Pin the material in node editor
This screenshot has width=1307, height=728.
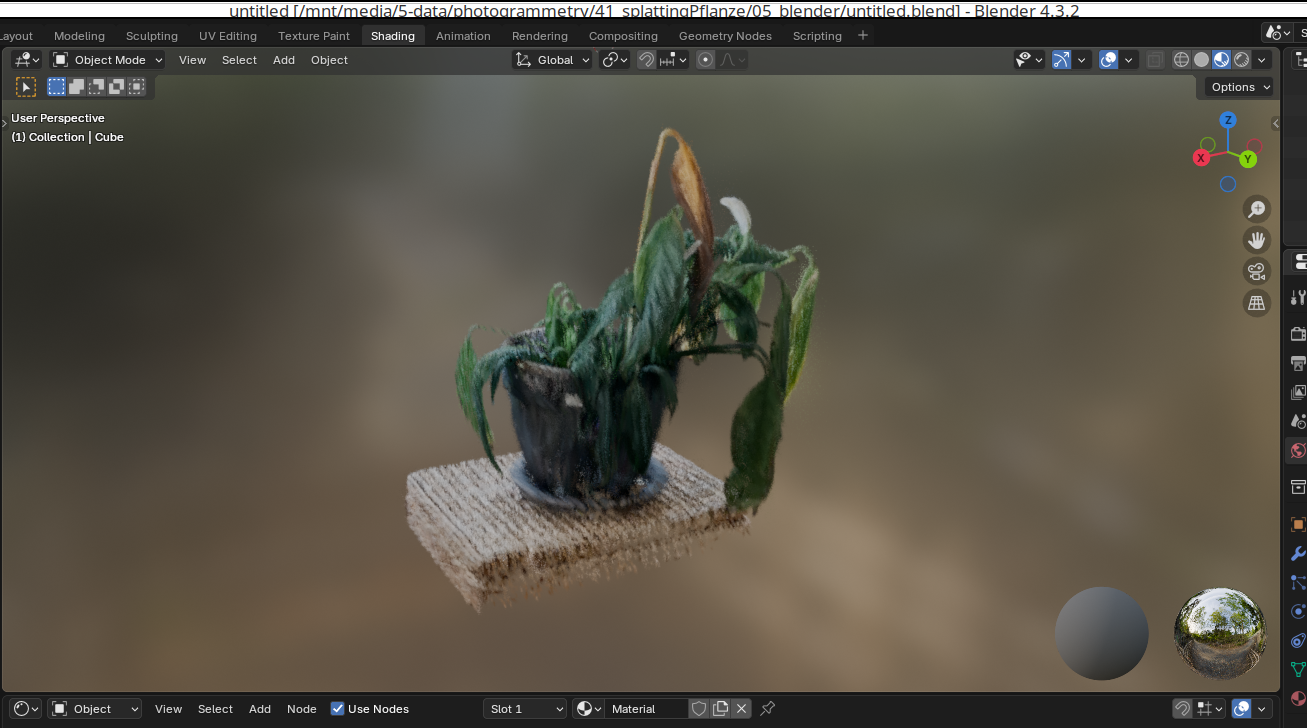[767, 709]
